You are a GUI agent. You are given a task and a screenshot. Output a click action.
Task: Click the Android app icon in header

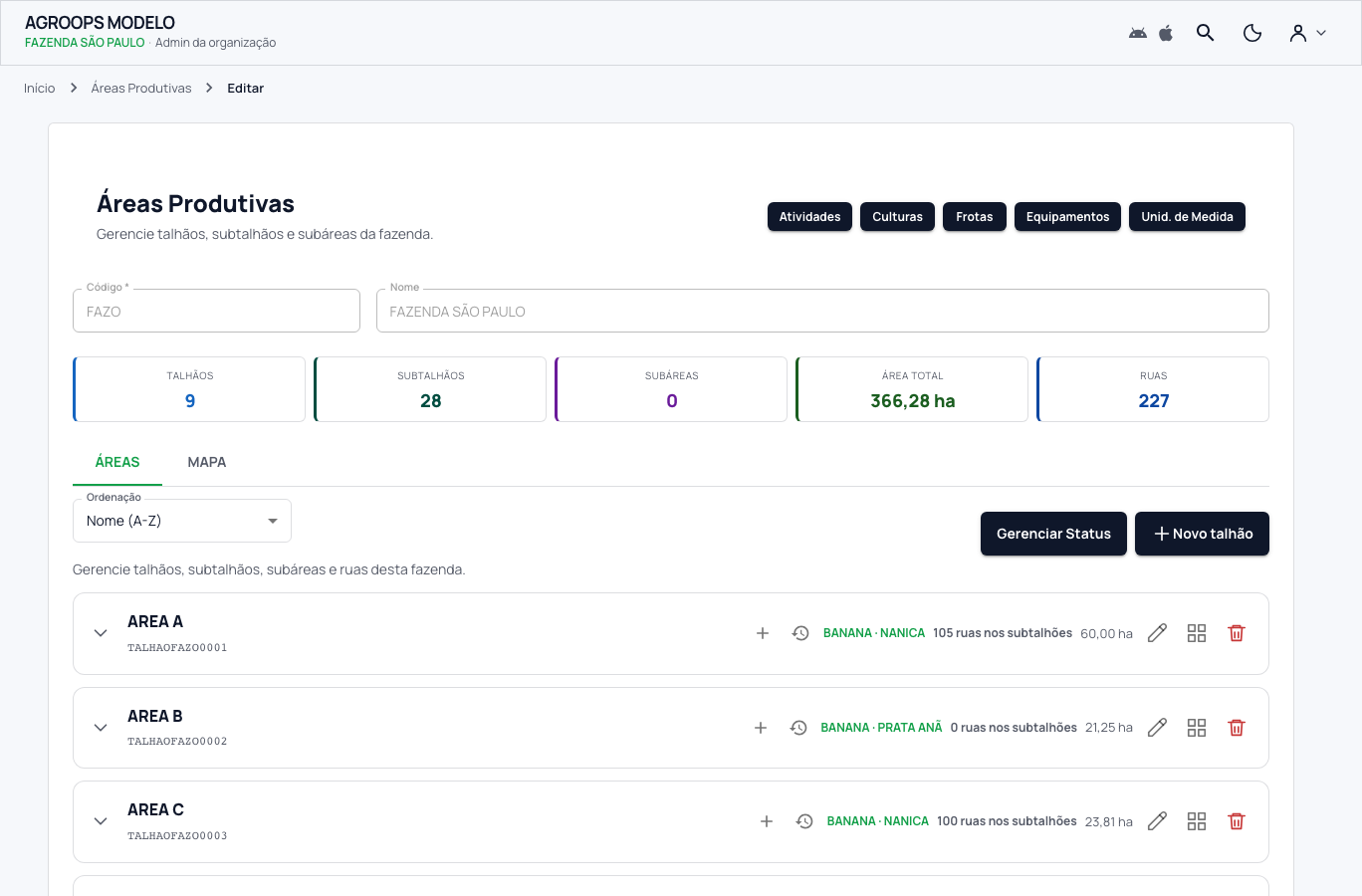coord(1138,33)
